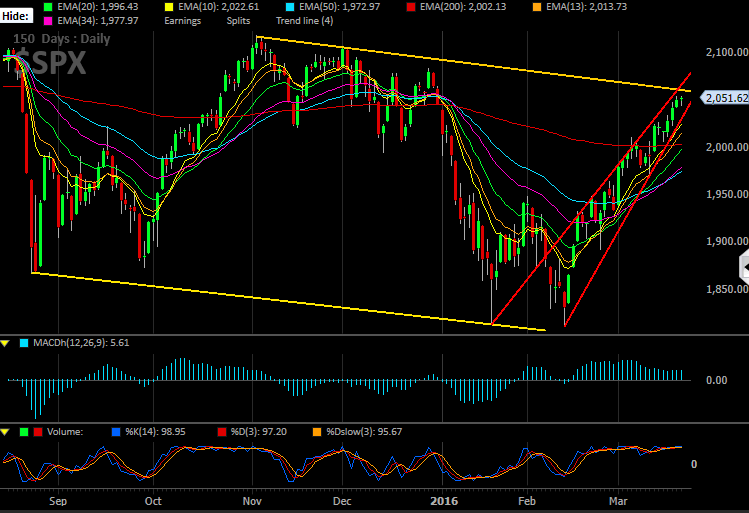
Task: Click the orange %Dslow(3) color swatch
Action: point(317,432)
